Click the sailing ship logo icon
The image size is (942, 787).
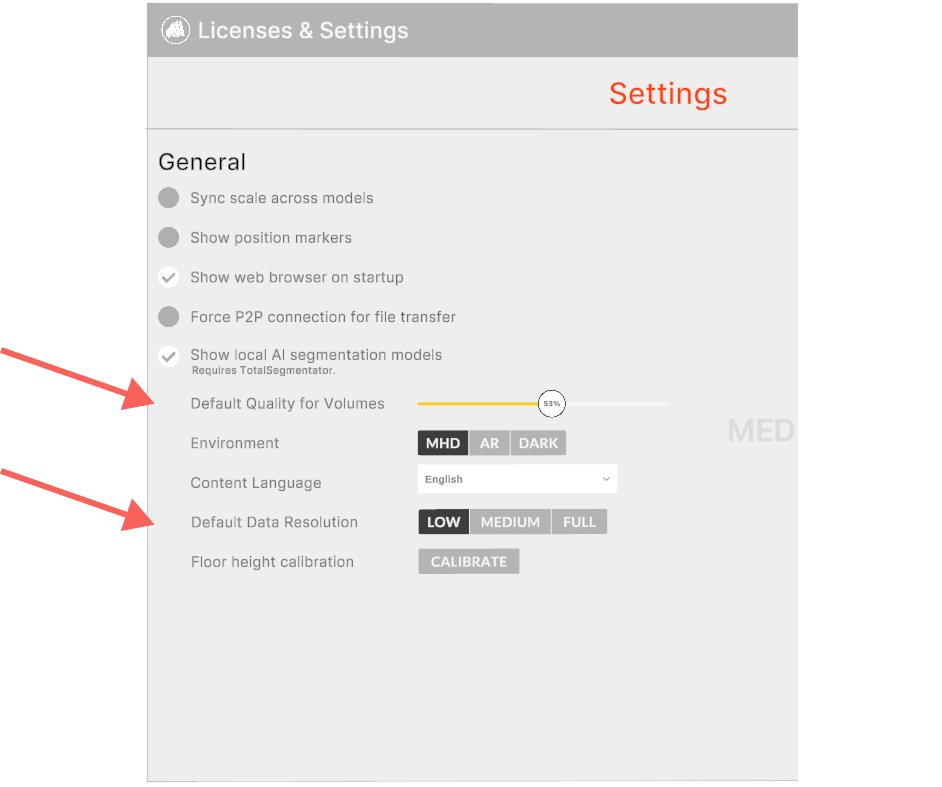pyautogui.click(x=175, y=30)
